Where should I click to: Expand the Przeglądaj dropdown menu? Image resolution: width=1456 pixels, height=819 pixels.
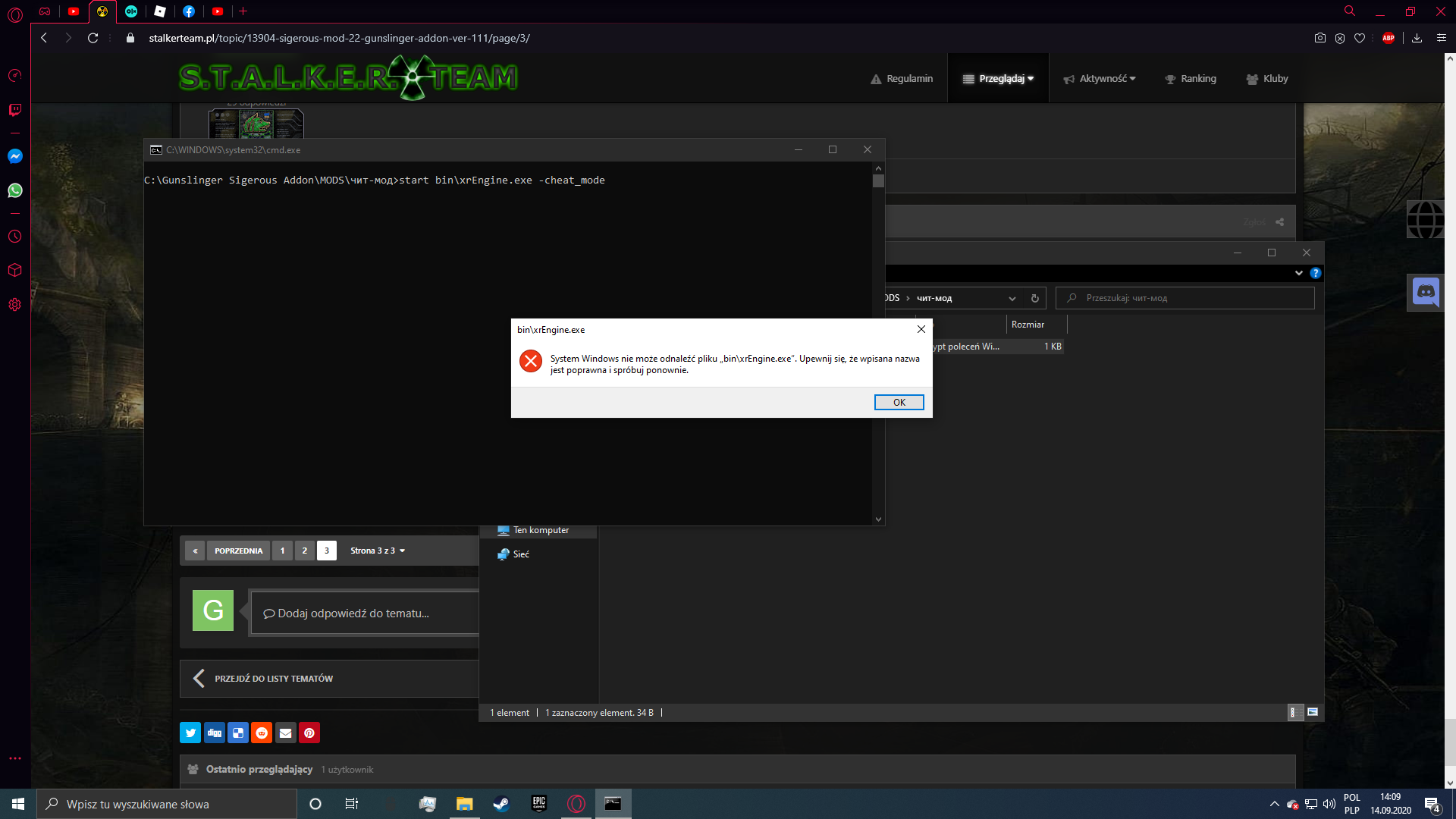(x=999, y=79)
